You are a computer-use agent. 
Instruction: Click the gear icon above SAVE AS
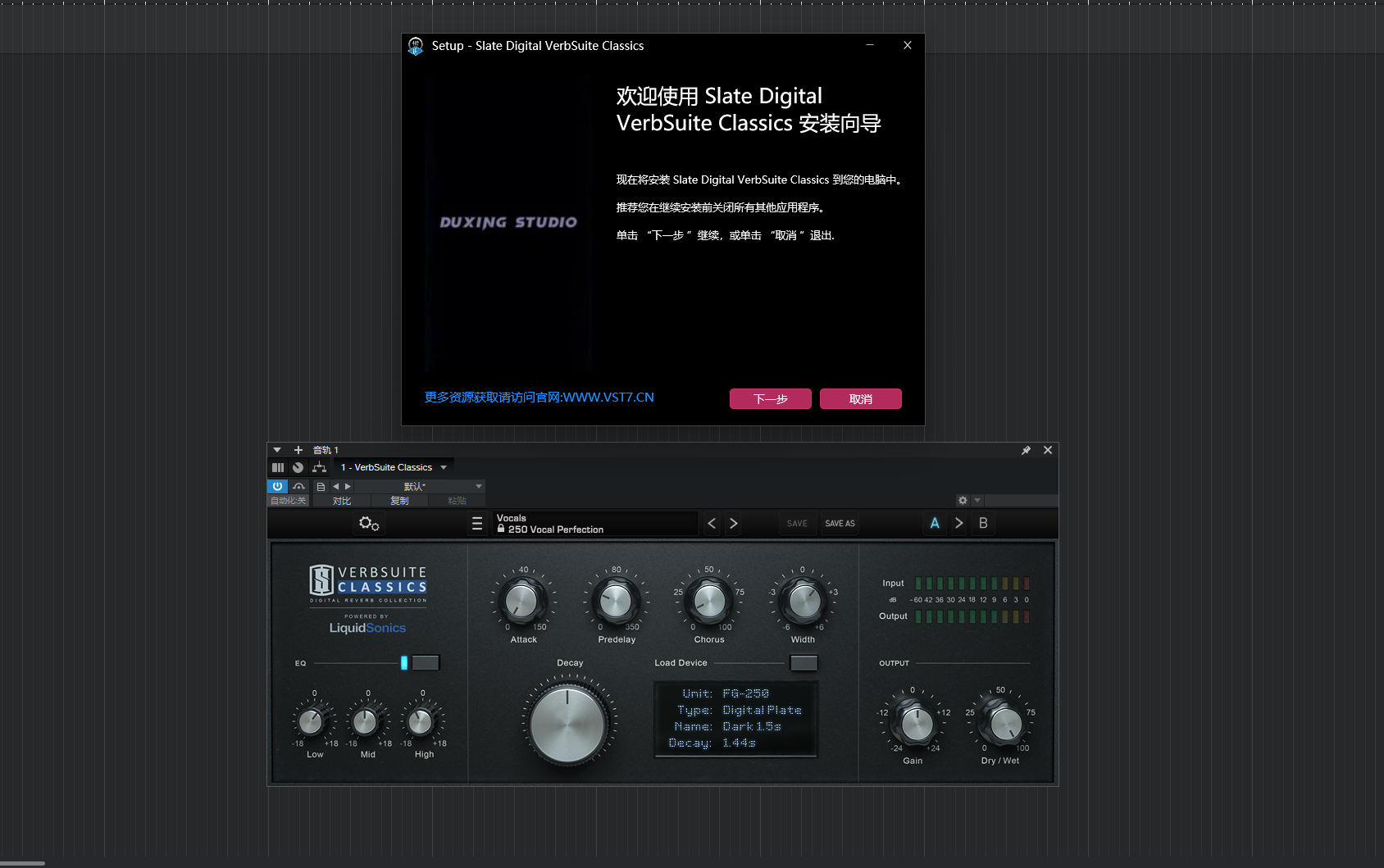[x=963, y=500]
